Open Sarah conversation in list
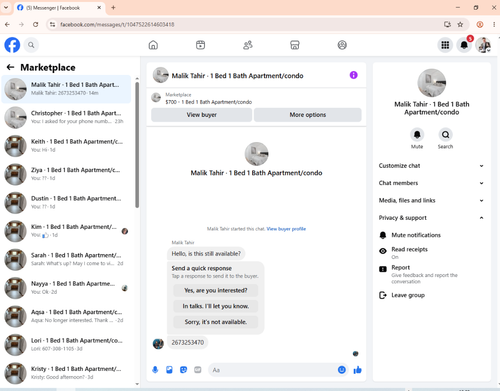This screenshot has width=500, height=391. pos(66,259)
